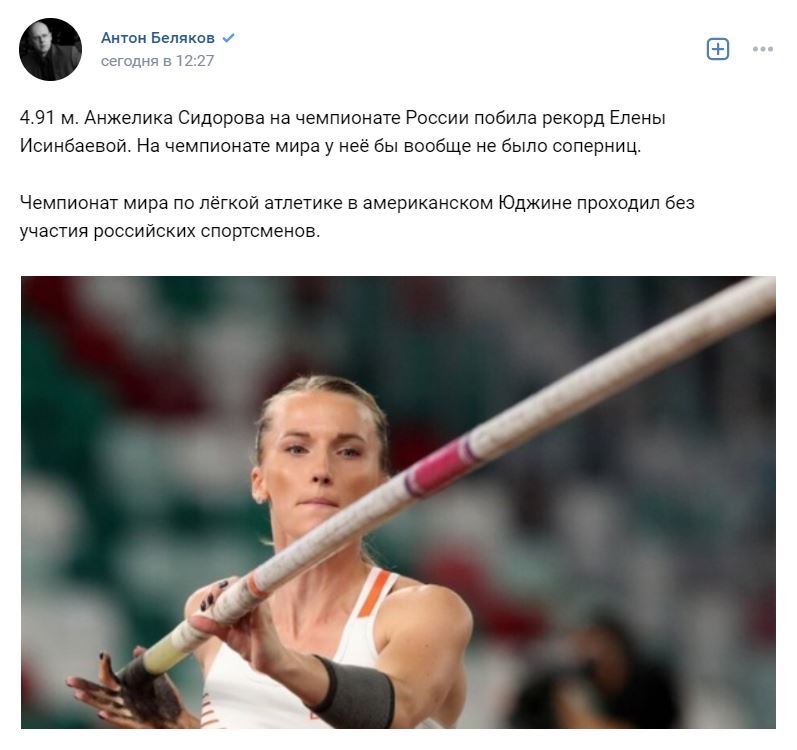797x750 pixels.
Task: Open Антон Беляков's profile avatar
Action: (x=50, y=49)
